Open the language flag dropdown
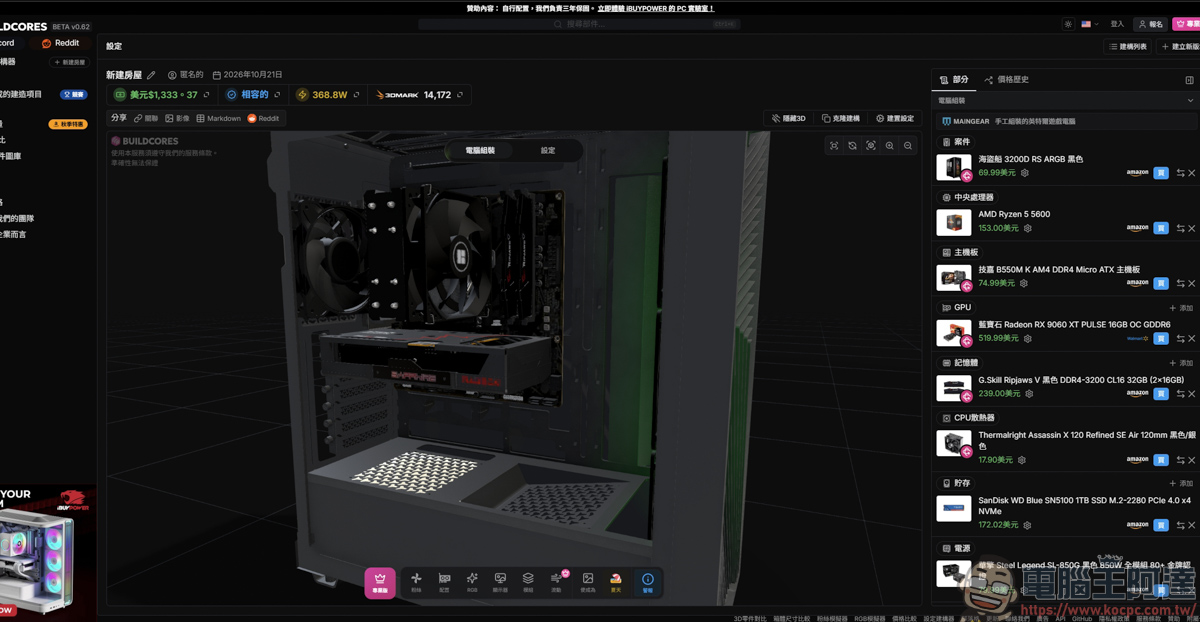This screenshot has height=622, width=1200. point(1089,24)
